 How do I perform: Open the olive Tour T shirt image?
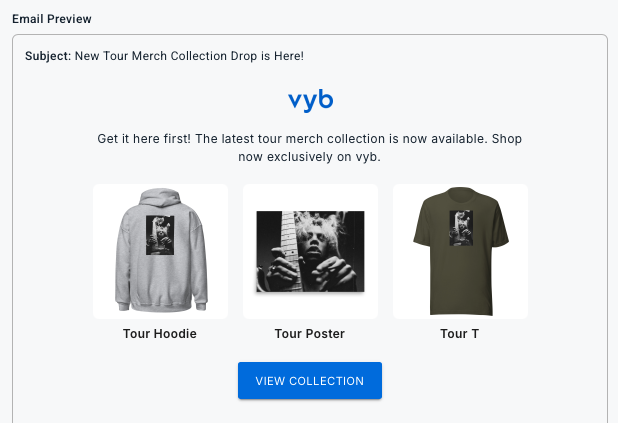(460, 251)
